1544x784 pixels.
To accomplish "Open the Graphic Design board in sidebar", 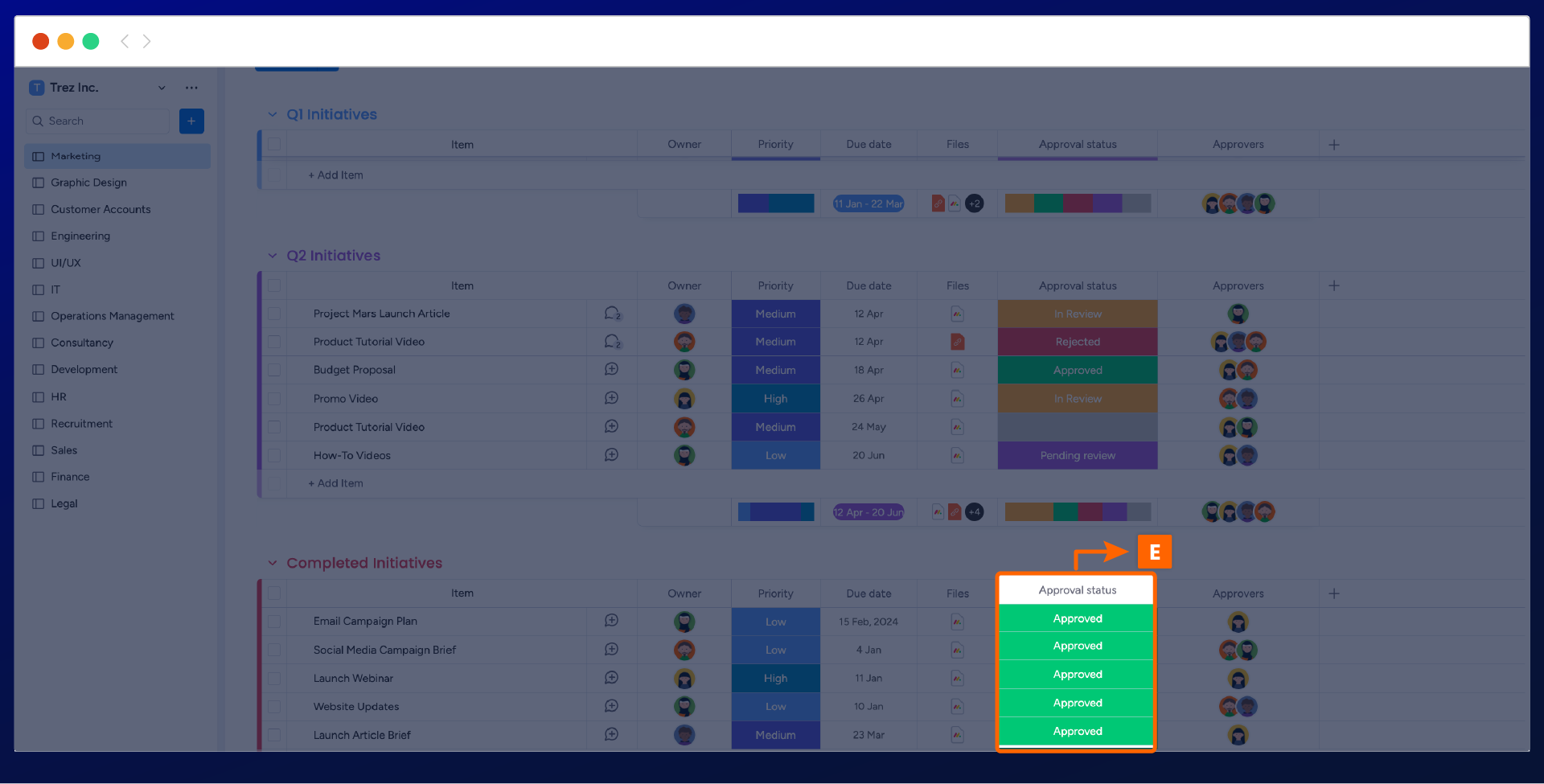I will tap(88, 183).
